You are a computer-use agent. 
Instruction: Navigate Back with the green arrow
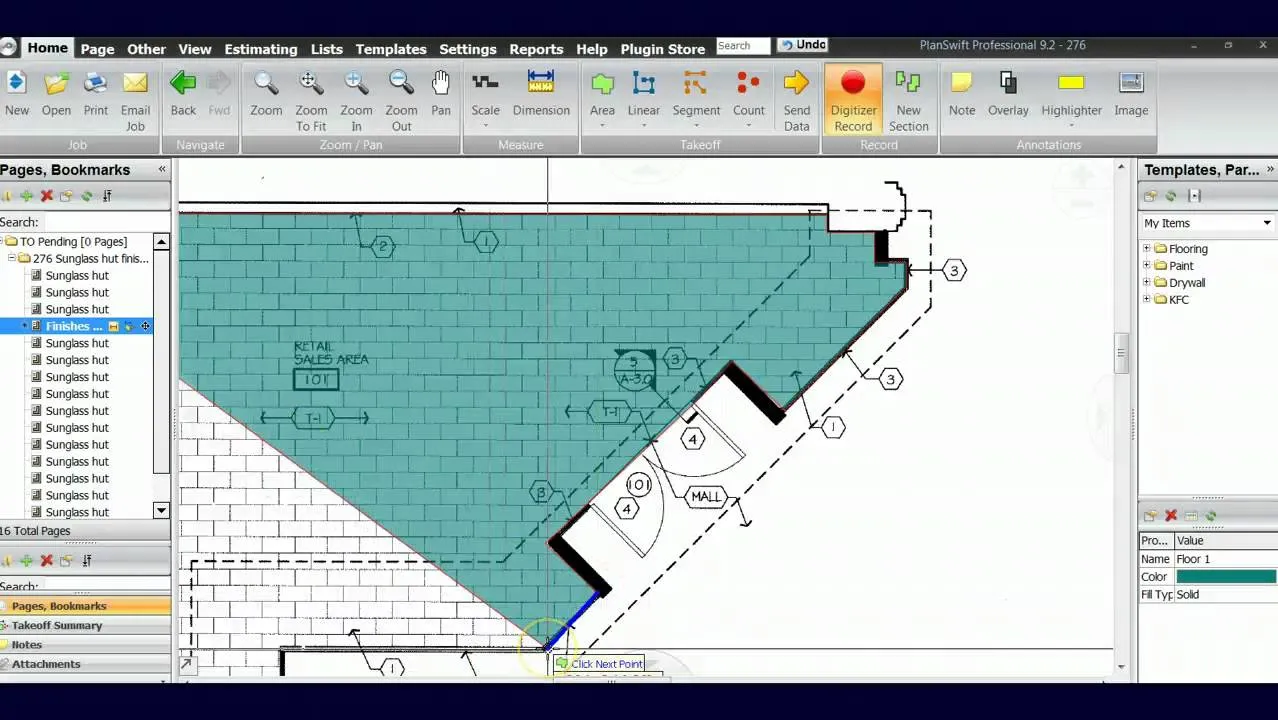pos(183,96)
